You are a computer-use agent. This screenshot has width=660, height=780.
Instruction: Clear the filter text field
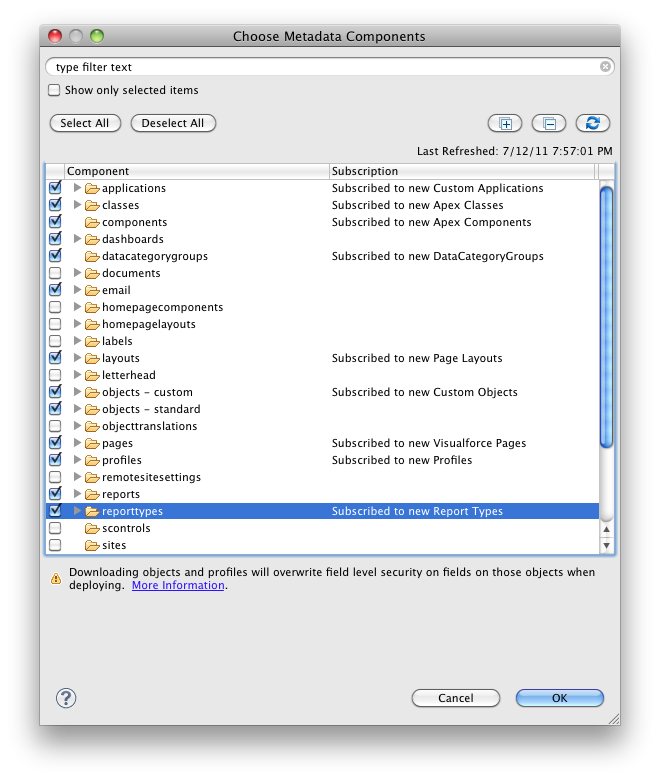click(605, 67)
